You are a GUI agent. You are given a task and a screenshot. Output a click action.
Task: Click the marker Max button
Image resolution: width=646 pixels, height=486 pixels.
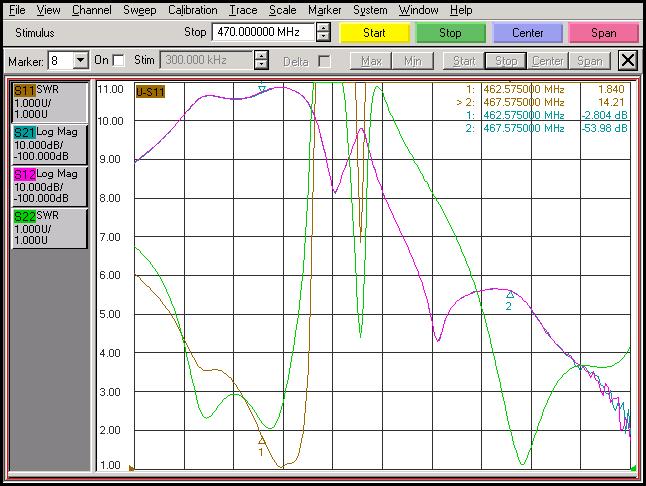coord(371,61)
